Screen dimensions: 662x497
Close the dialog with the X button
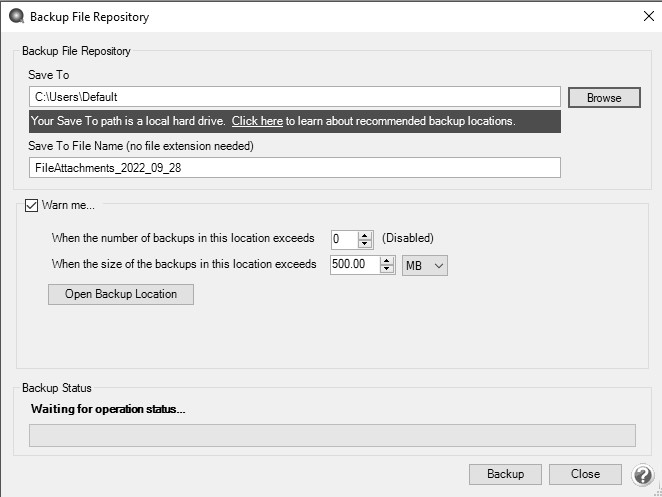click(x=647, y=16)
